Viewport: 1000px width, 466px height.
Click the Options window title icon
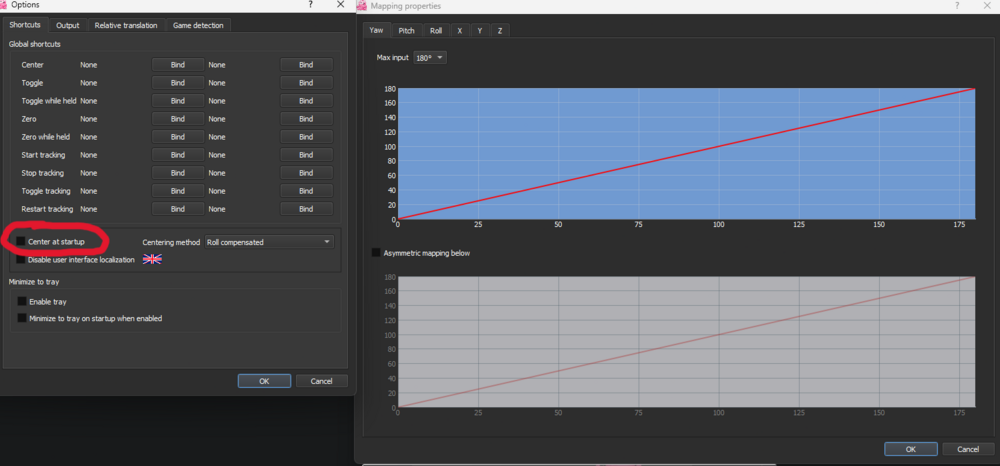[5, 6]
